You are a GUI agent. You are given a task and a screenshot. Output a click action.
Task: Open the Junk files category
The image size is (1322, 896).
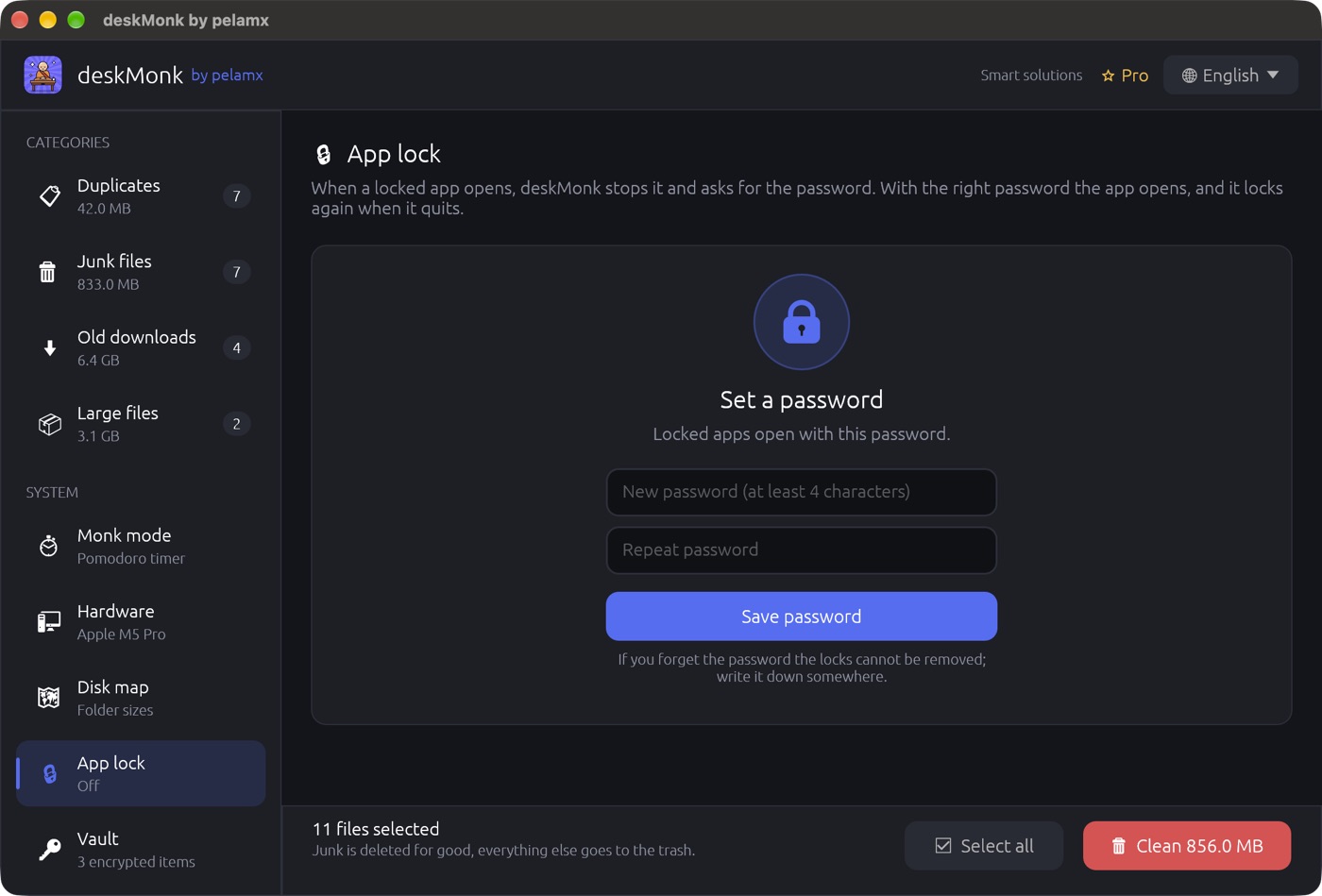141,272
